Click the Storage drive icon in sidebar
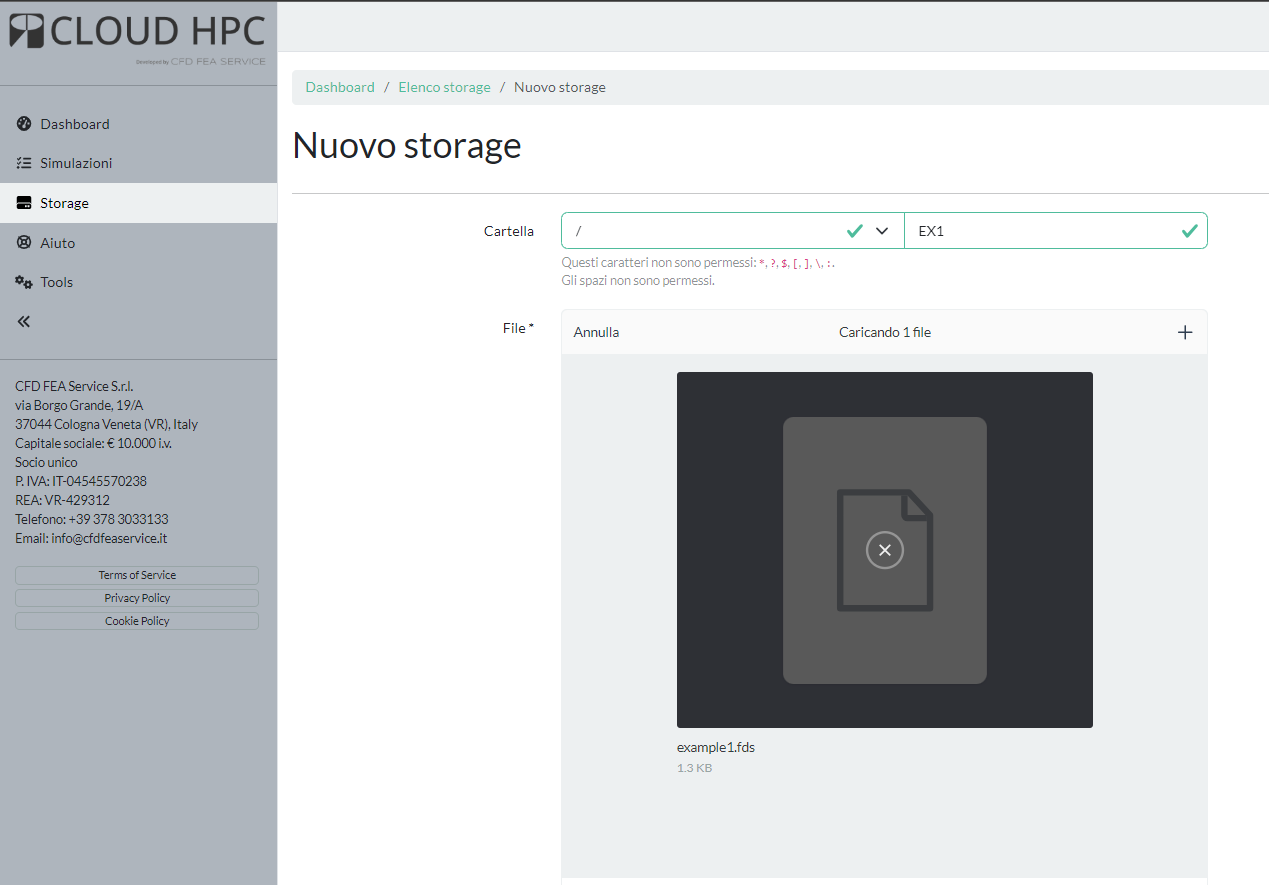This screenshot has height=885, width=1269. (23, 202)
